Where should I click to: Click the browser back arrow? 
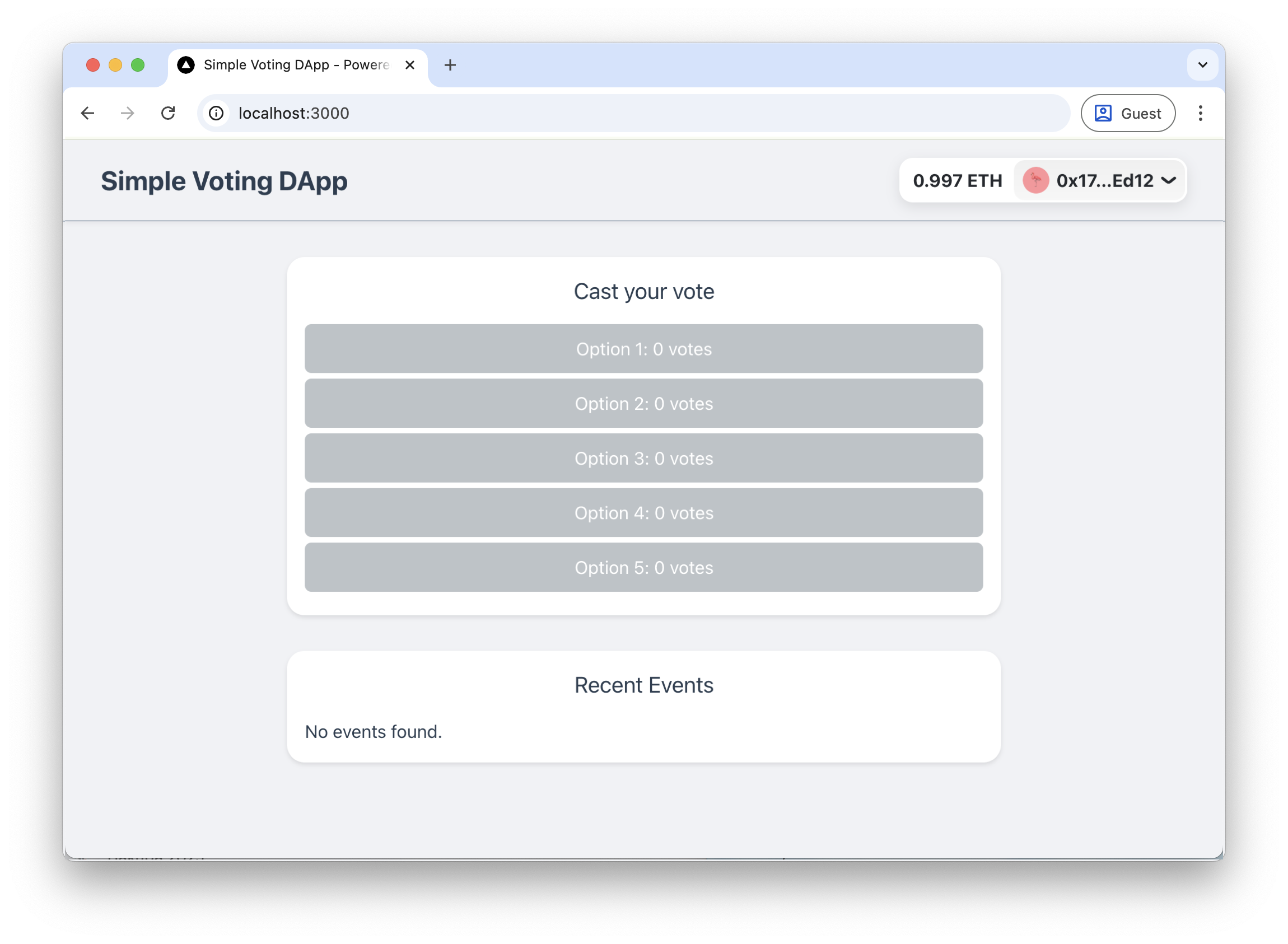[87, 113]
